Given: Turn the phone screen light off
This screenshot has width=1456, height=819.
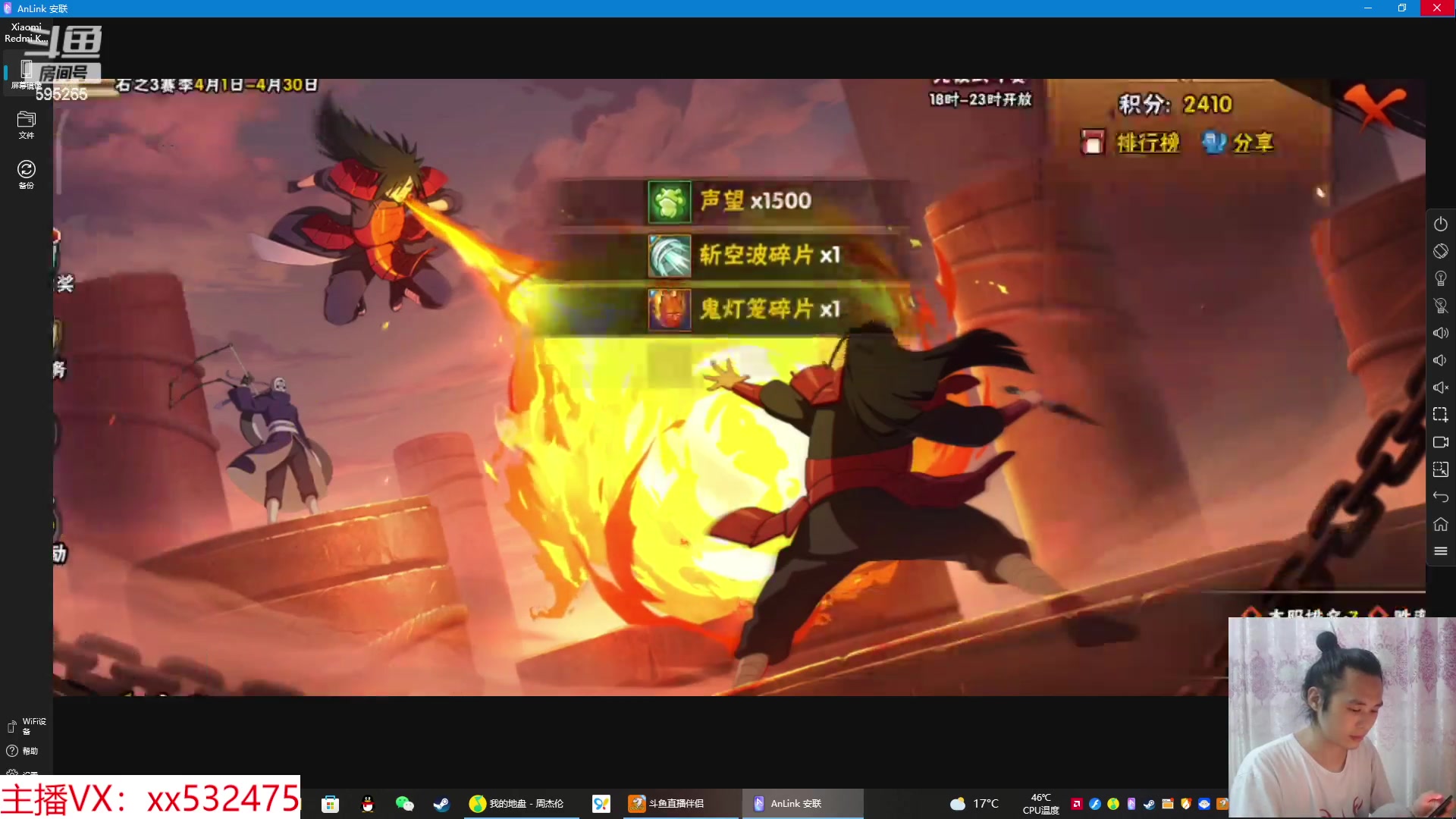Looking at the screenshot, I should tap(1440, 306).
